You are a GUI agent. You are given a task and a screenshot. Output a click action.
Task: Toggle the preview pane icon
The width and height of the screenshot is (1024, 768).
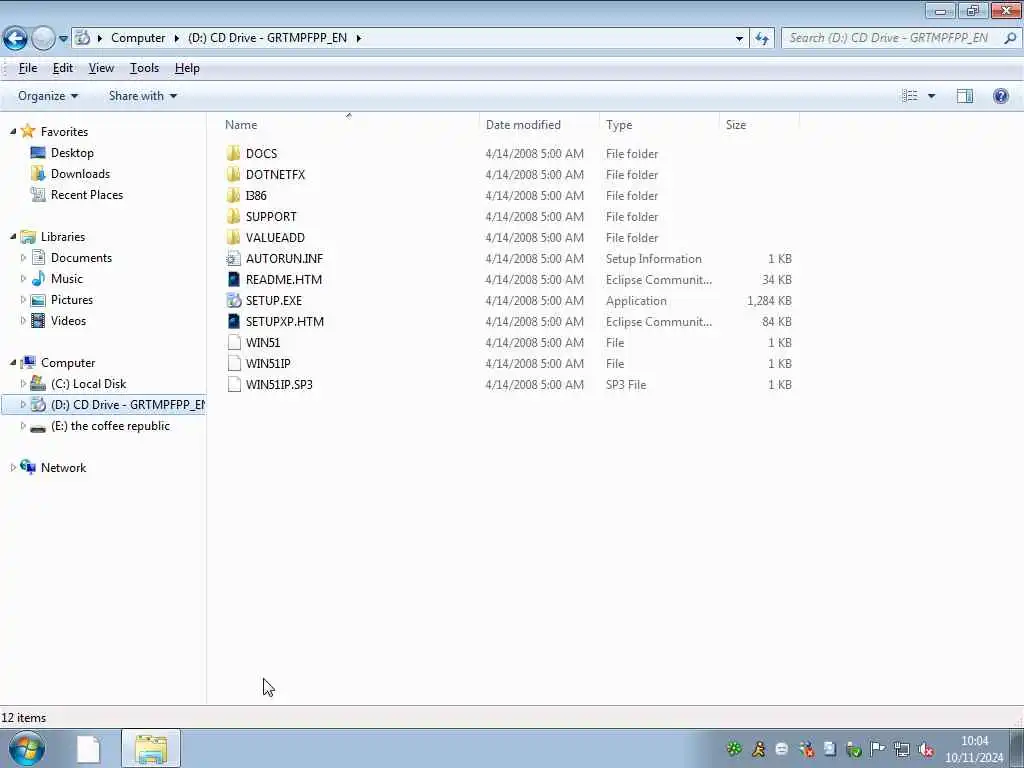click(965, 96)
